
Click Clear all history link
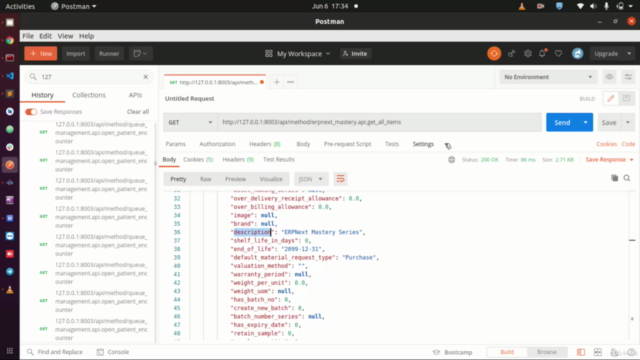[138, 112]
